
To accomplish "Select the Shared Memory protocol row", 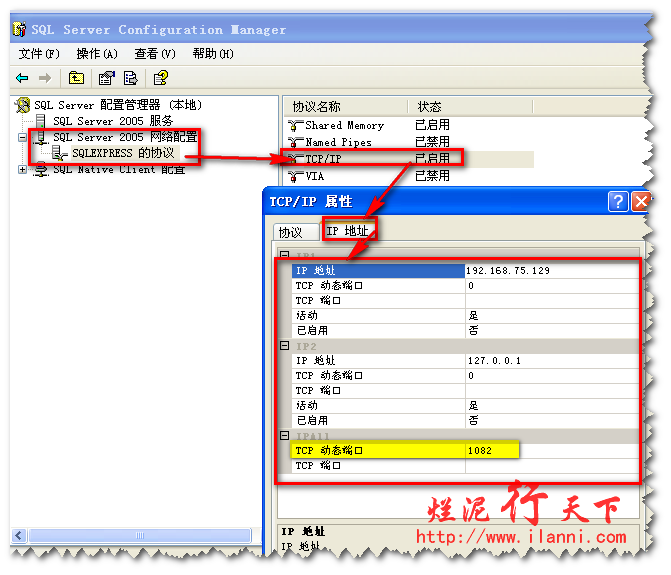I will coord(410,125).
